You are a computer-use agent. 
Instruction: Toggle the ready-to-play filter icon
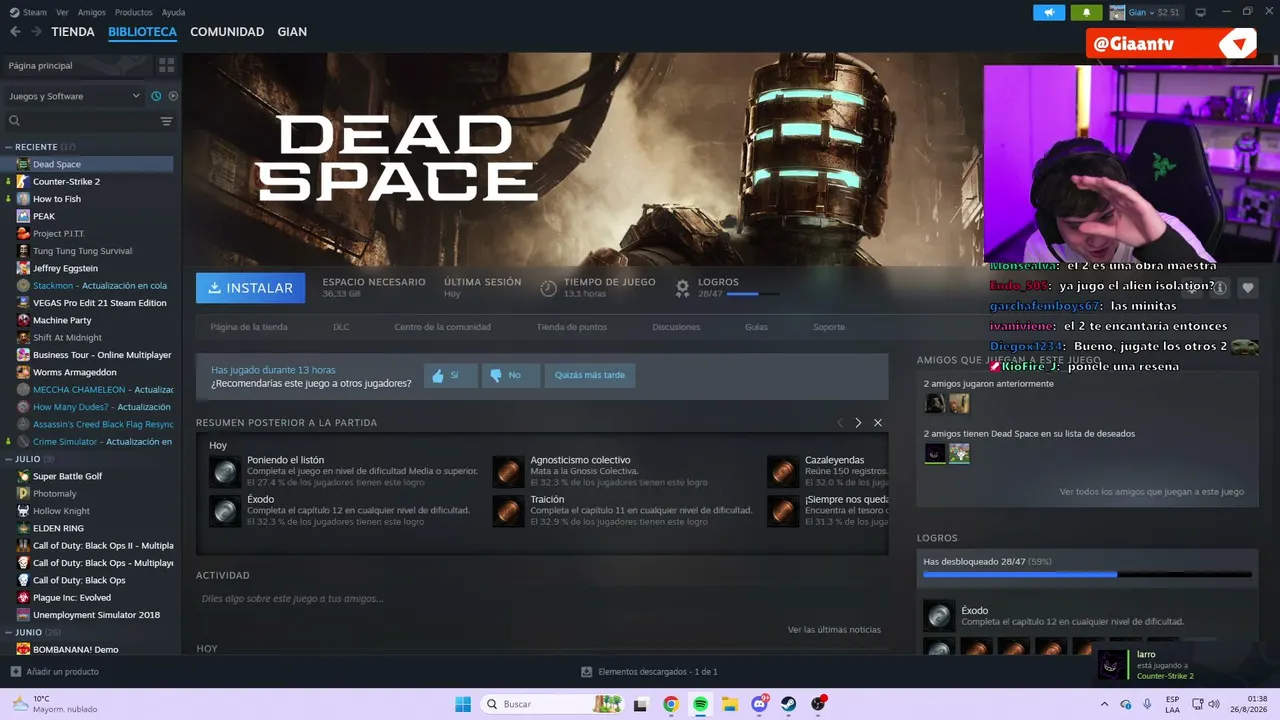[x=173, y=96]
